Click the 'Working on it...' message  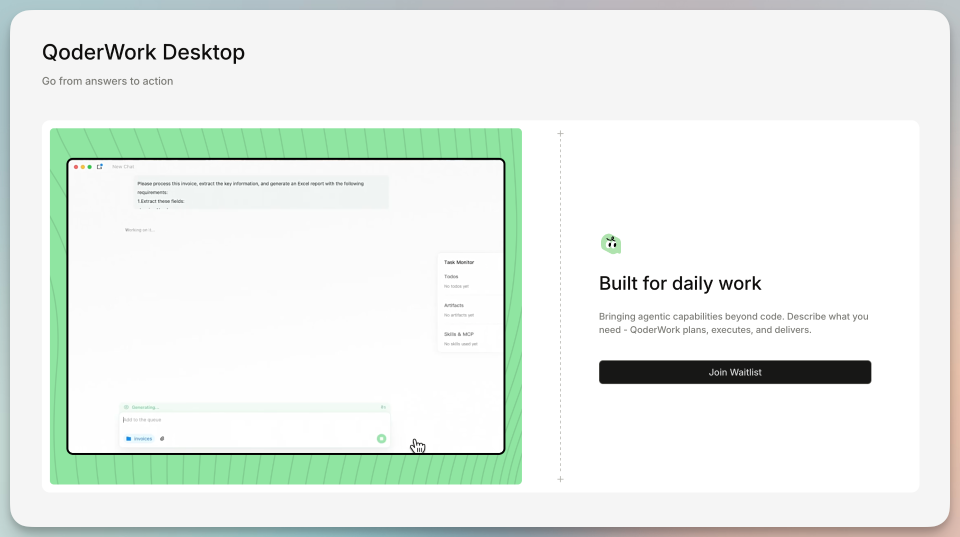[140, 230]
